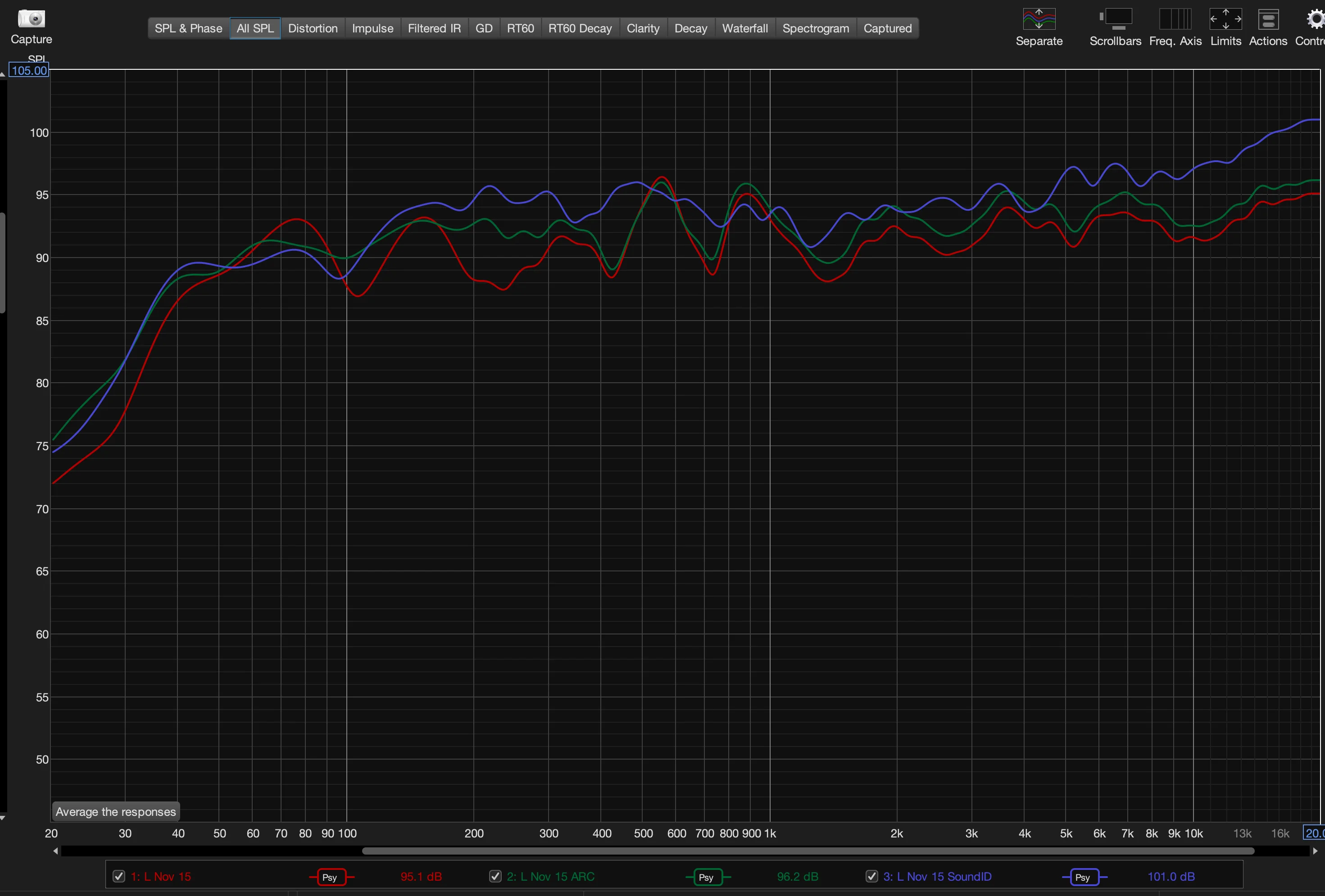Click the Average the responses button

pos(116,812)
